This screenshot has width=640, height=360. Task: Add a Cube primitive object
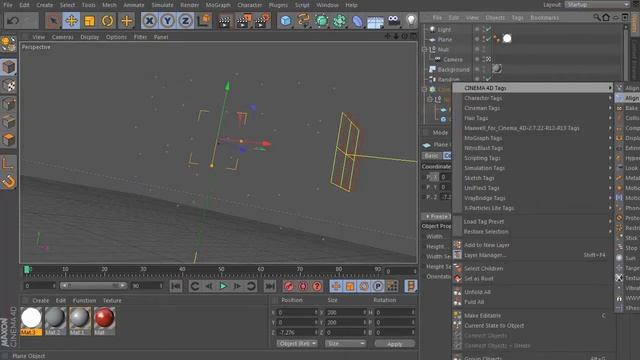286,20
